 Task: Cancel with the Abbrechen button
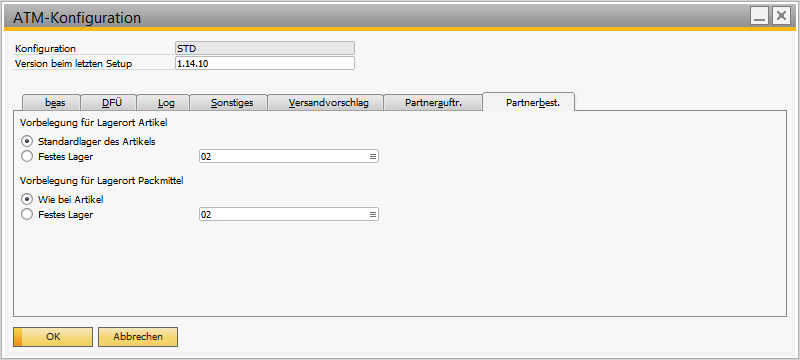138,337
